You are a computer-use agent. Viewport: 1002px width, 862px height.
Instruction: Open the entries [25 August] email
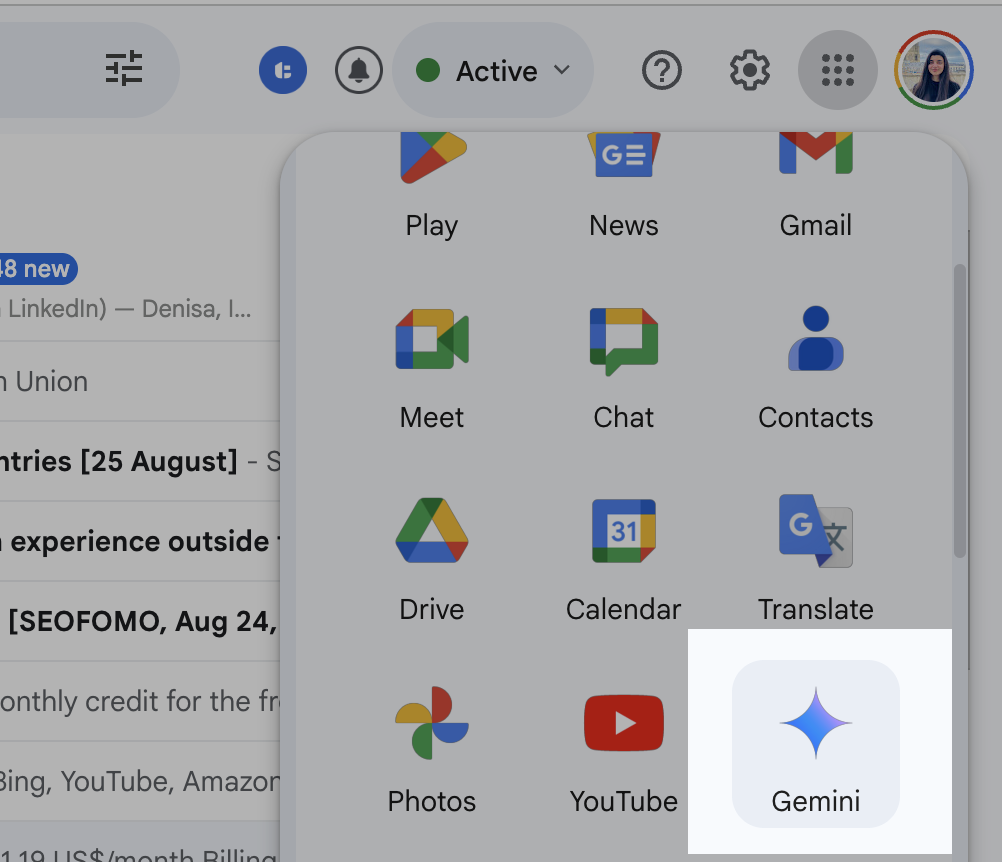click(x=139, y=461)
